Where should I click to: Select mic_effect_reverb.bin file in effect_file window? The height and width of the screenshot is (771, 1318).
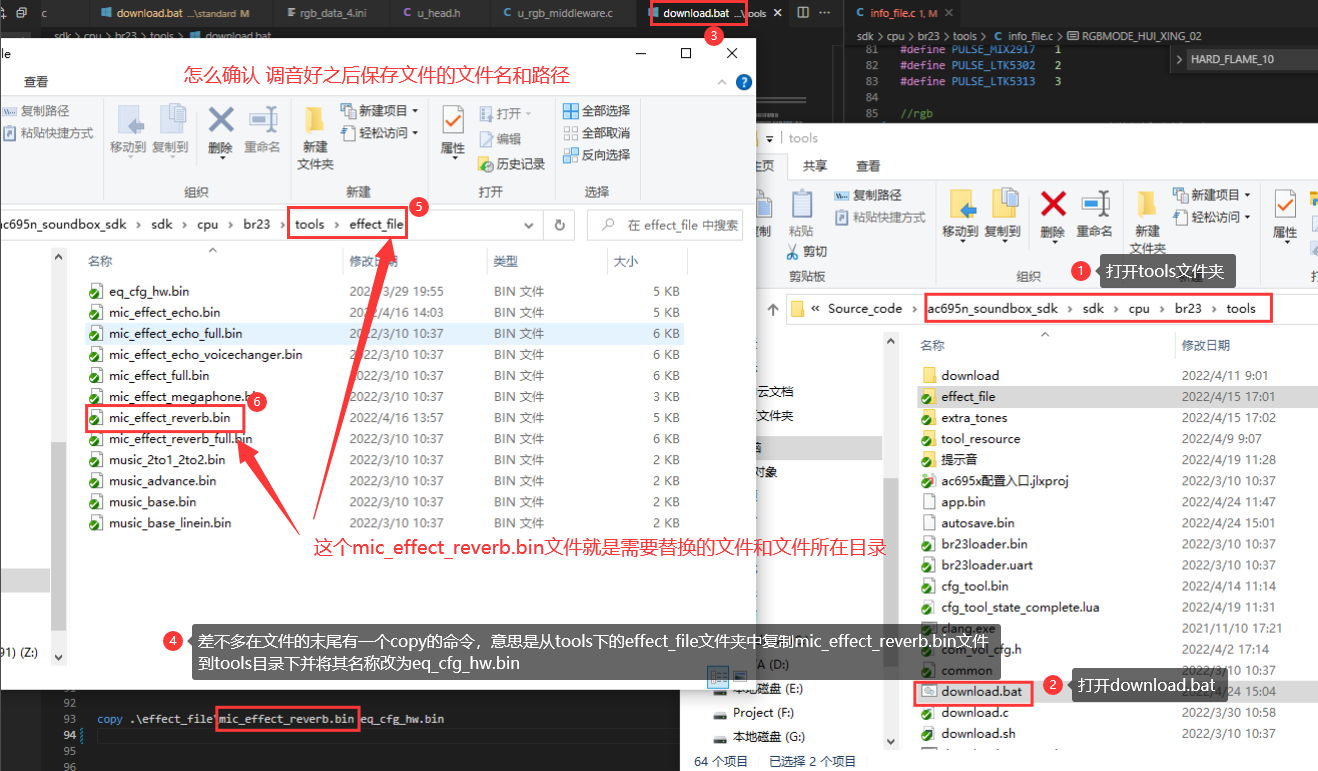(169, 417)
